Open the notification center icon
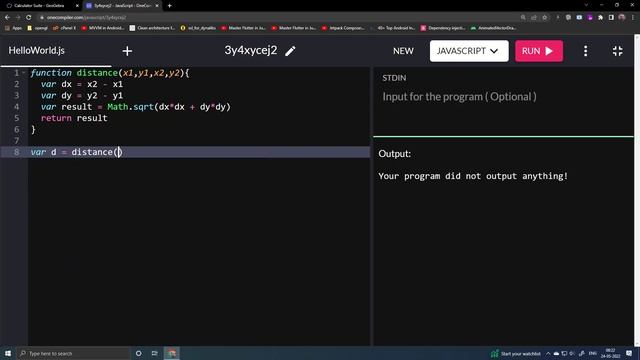This screenshot has width=640, height=360. coord(629,353)
